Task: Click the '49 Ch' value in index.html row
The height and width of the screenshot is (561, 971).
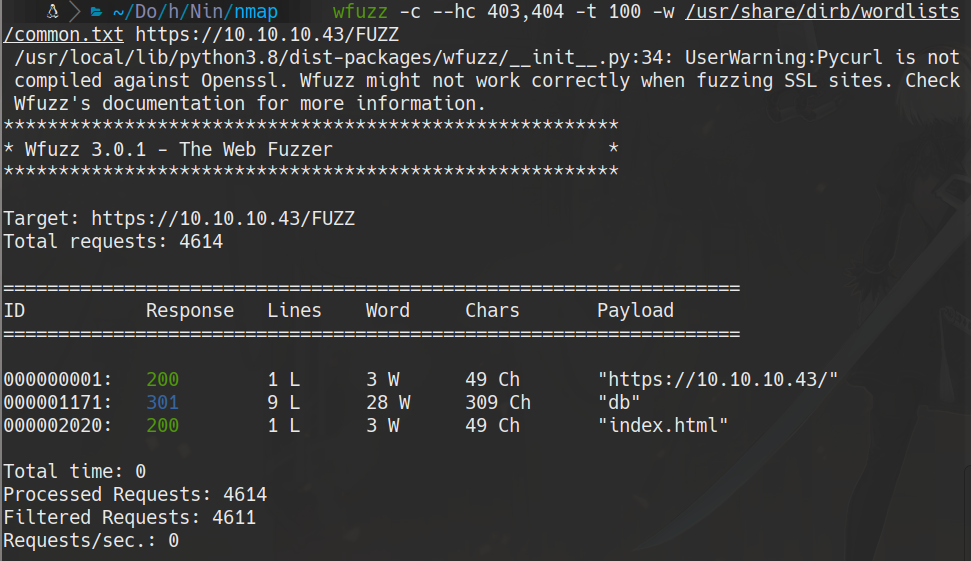Action: [492, 425]
